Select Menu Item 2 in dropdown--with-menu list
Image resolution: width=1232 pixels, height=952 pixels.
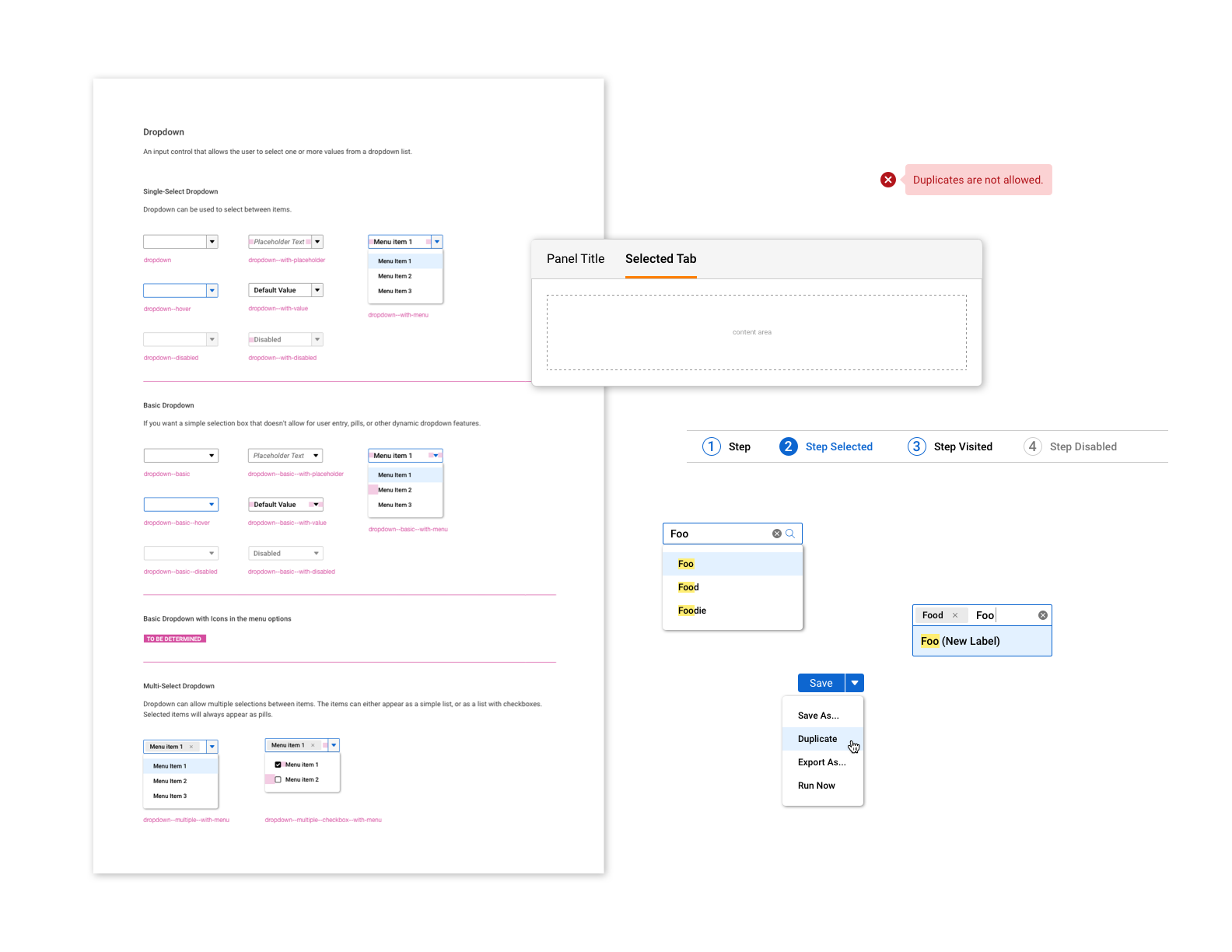405,276
